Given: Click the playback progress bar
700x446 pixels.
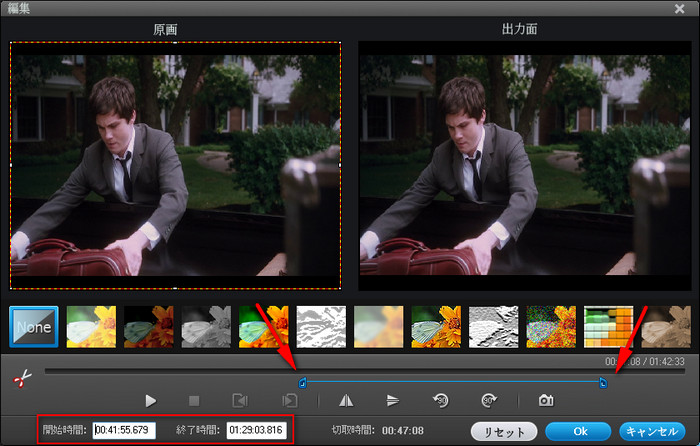Looking at the screenshot, I should pyautogui.click(x=364, y=371).
